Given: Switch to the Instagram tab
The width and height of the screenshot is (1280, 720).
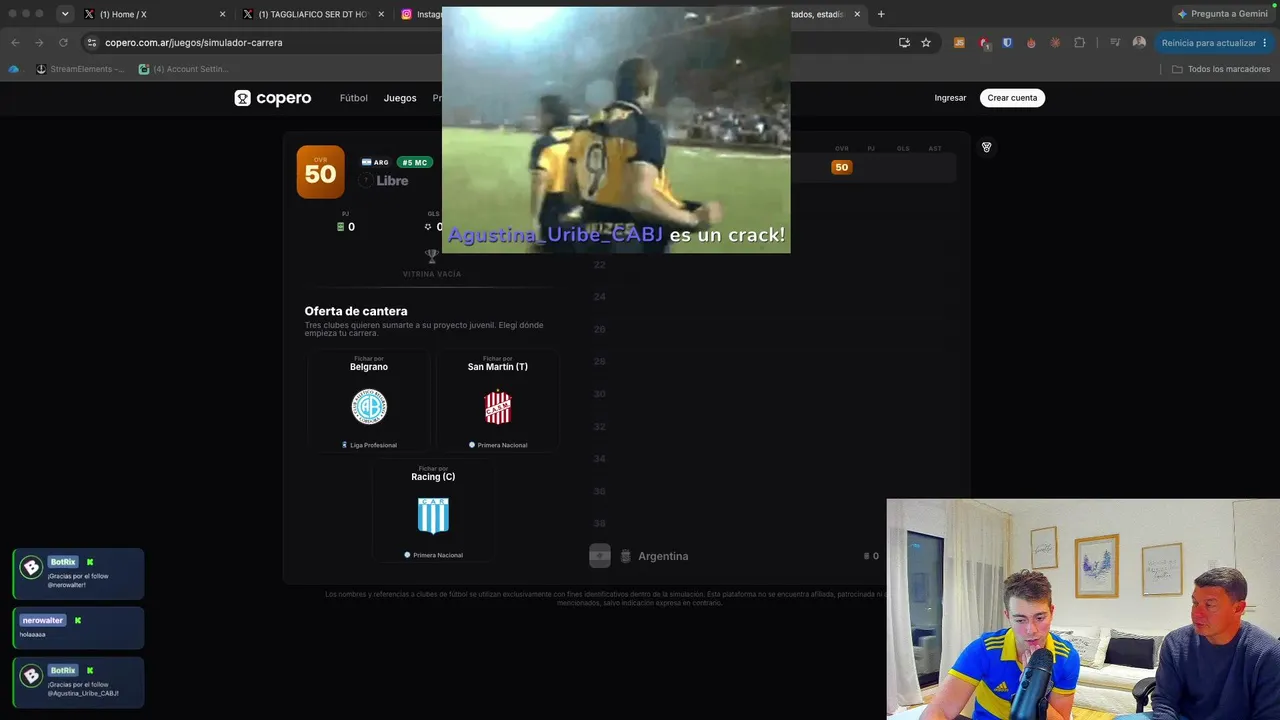Looking at the screenshot, I should point(420,14).
